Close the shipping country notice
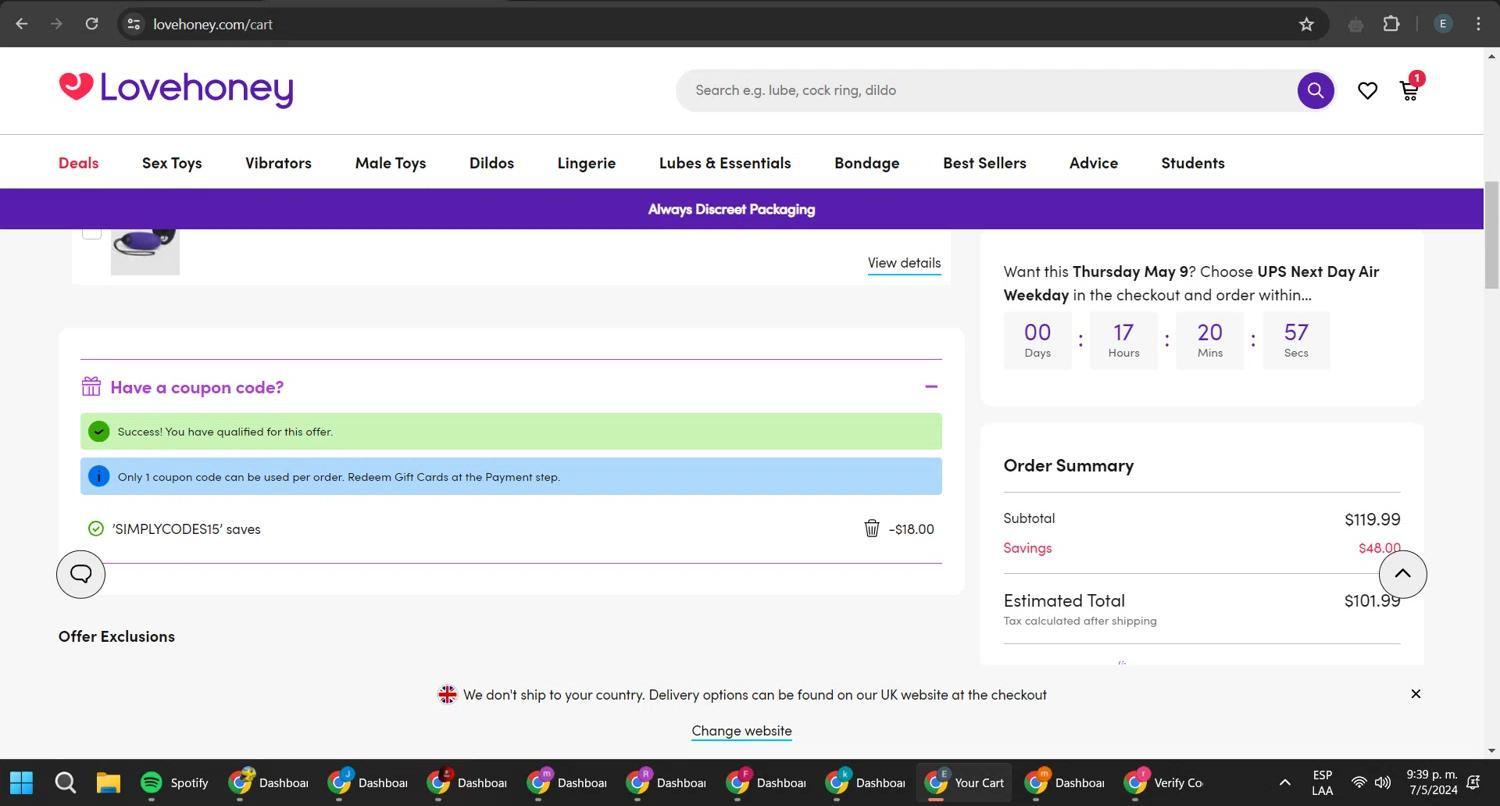This screenshot has height=806, width=1500. 1415,694
